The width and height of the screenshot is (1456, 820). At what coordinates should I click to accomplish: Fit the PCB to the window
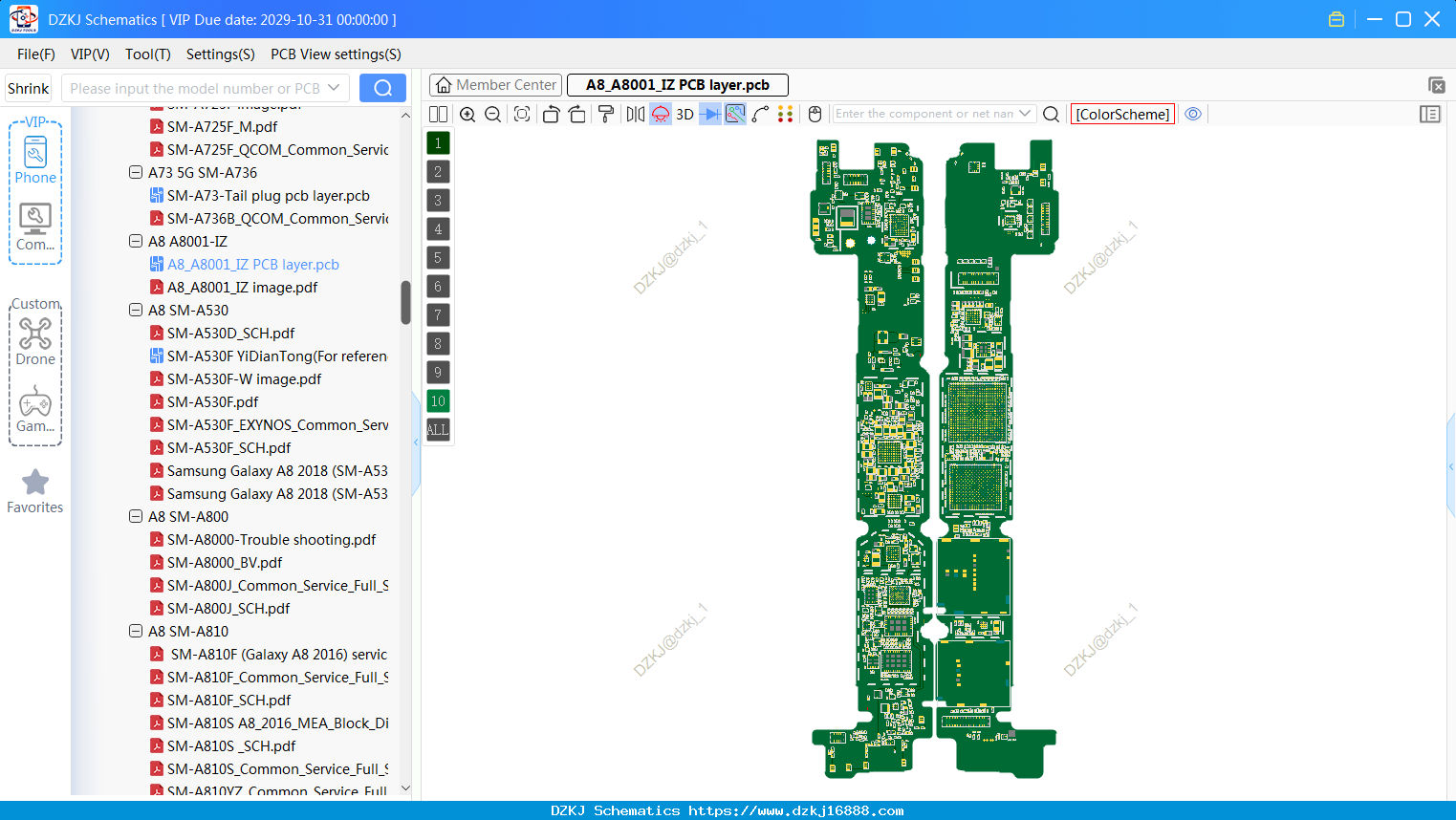coord(522,114)
